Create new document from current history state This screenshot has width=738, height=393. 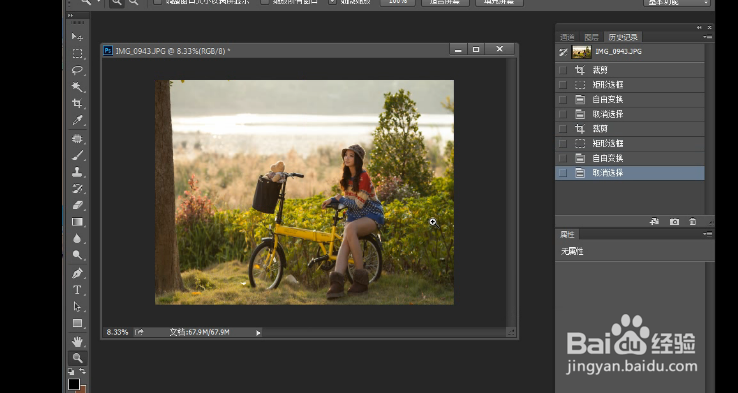click(654, 221)
